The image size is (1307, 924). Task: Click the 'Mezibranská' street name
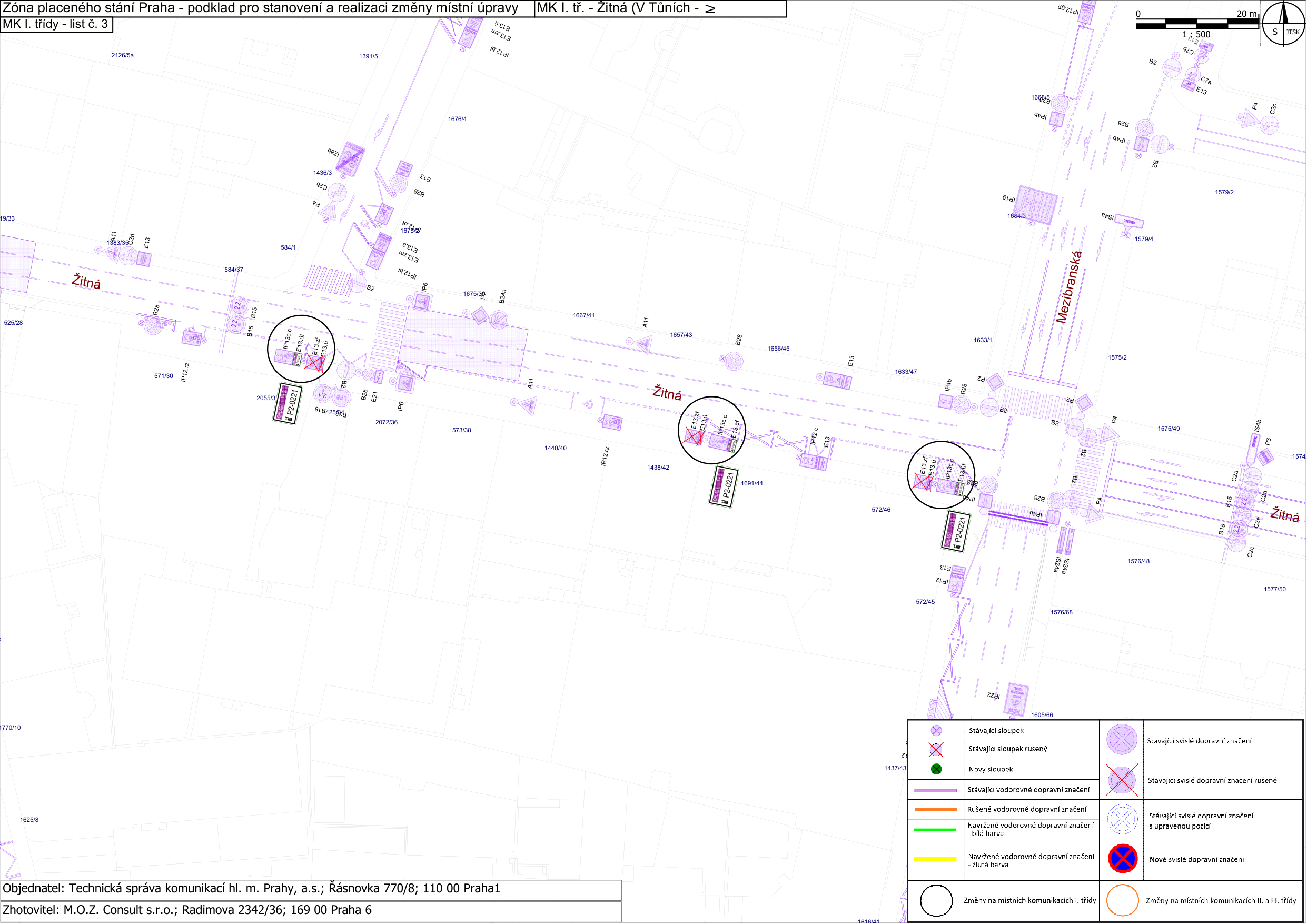1069,287
